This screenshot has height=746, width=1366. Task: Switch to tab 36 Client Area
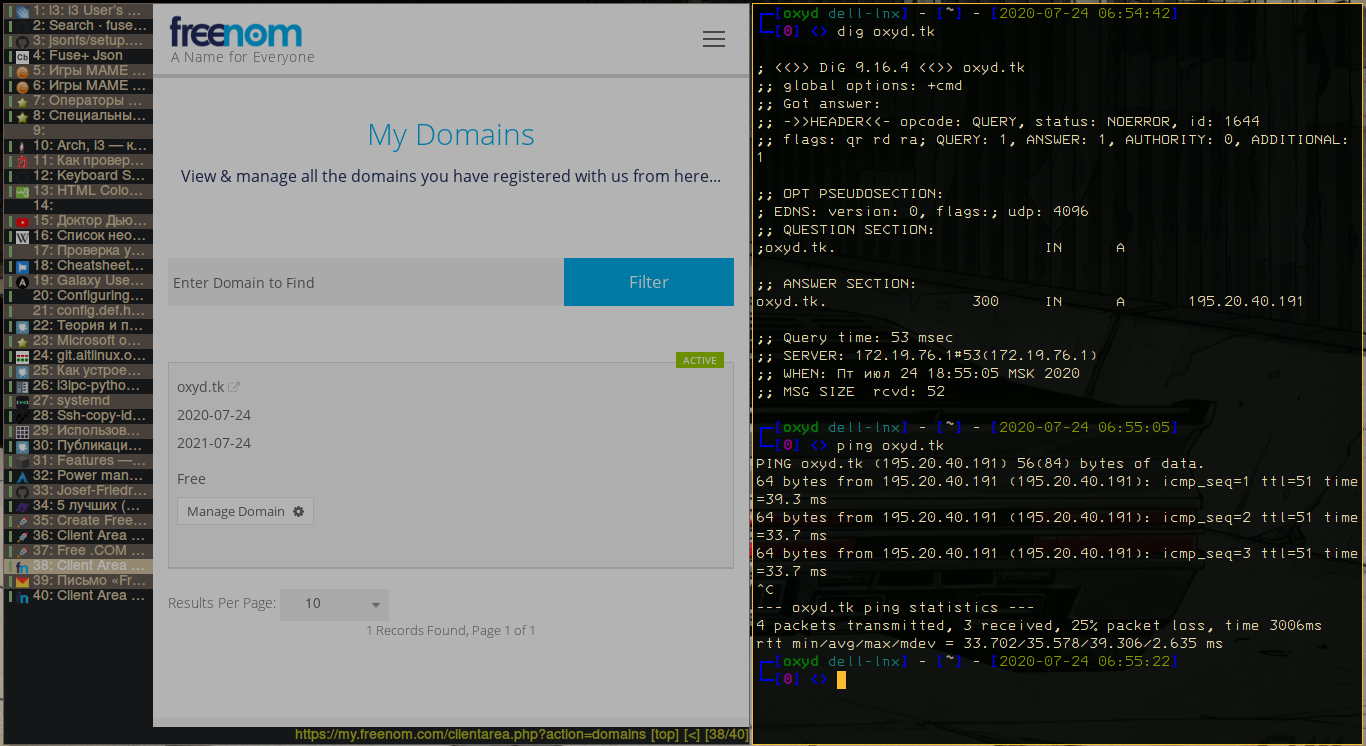pos(78,536)
